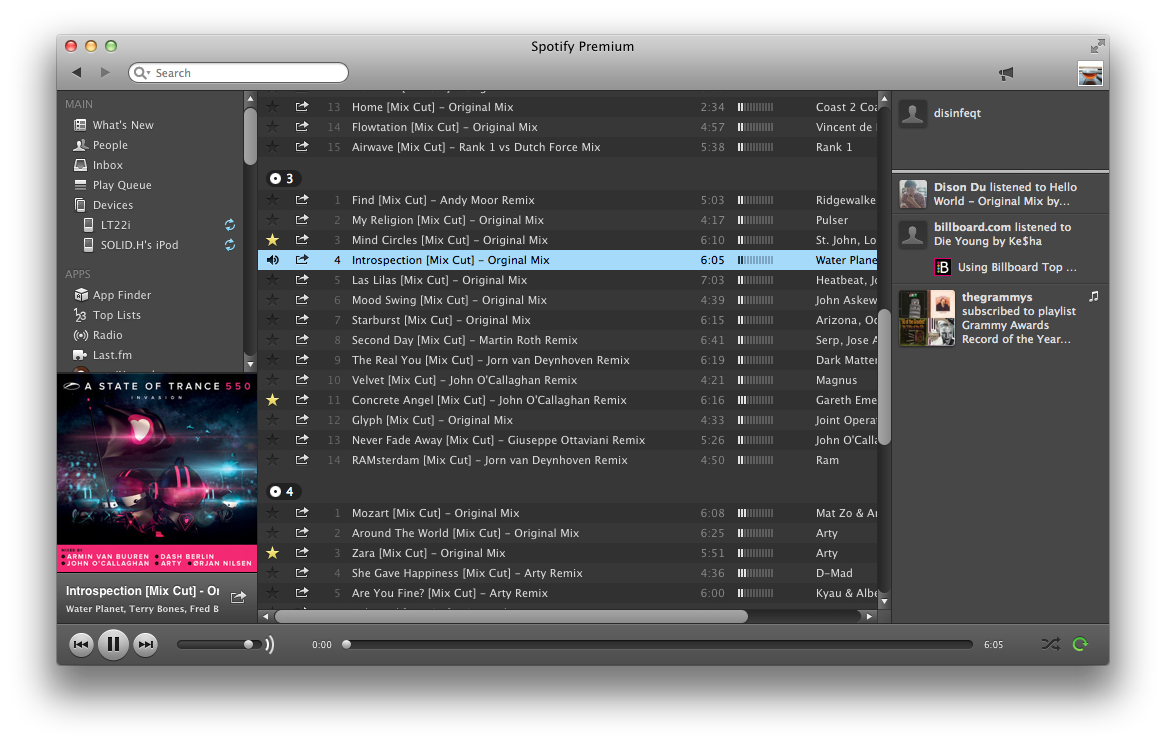Star the track Find [Mix Cut]
The image size is (1166, 744).
tap(273, 200)
